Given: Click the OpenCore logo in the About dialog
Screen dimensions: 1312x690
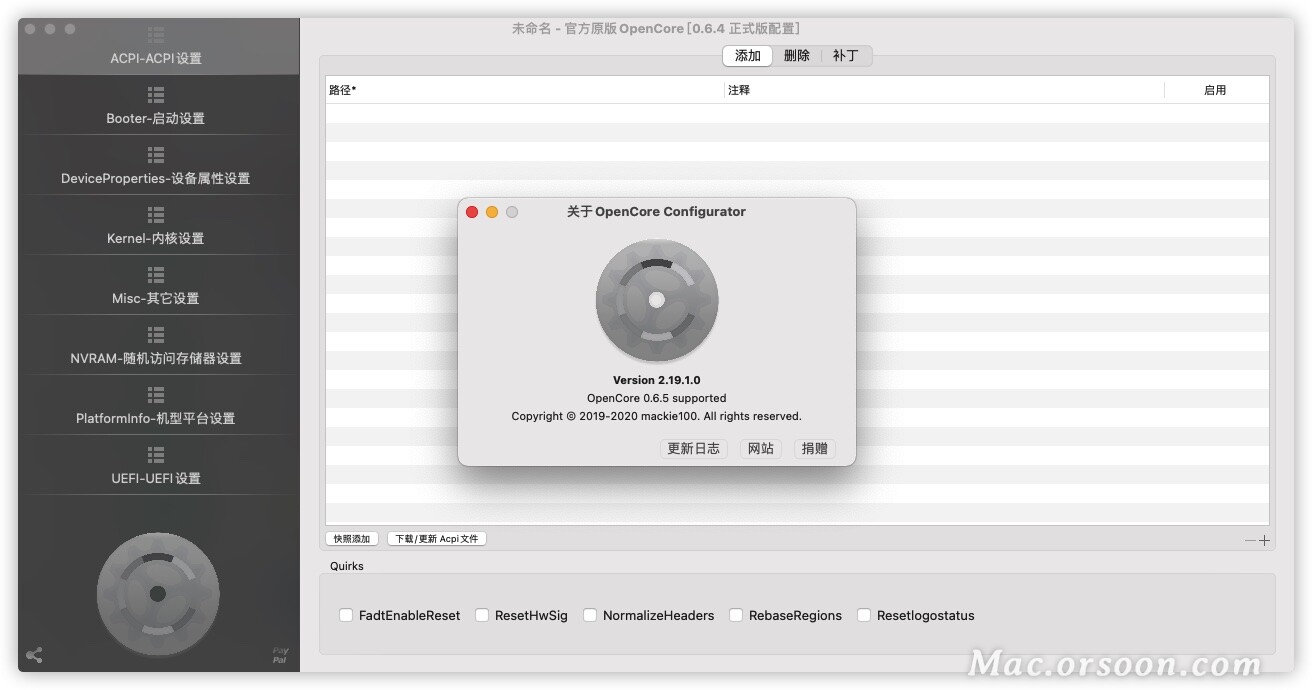Looking at the screenshot, I should click(657, 300).
